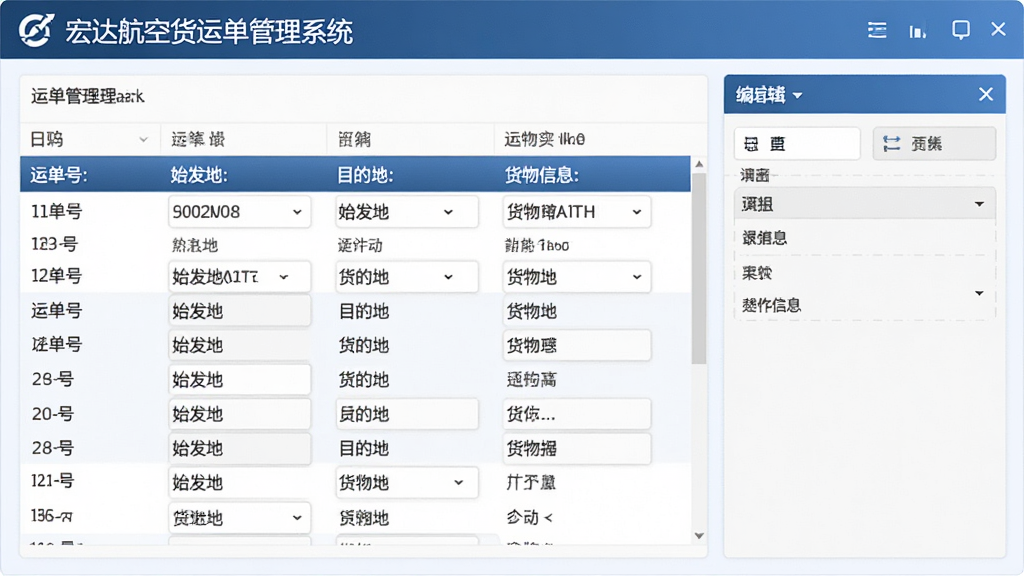
Task: Click the first button in edit panel
Action: 797,144
